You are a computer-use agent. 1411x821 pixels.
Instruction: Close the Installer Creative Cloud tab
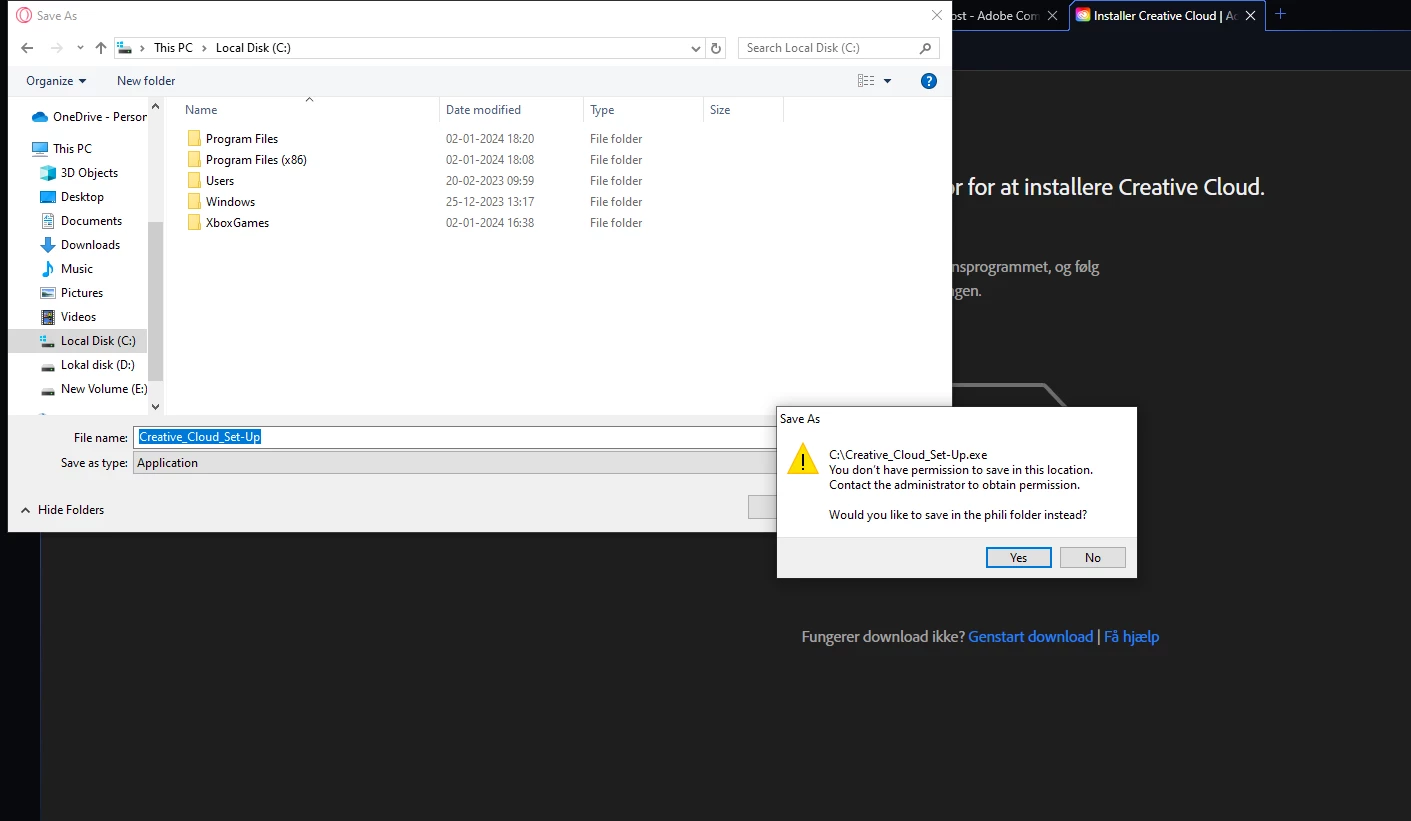click(x=1251, y=15)
